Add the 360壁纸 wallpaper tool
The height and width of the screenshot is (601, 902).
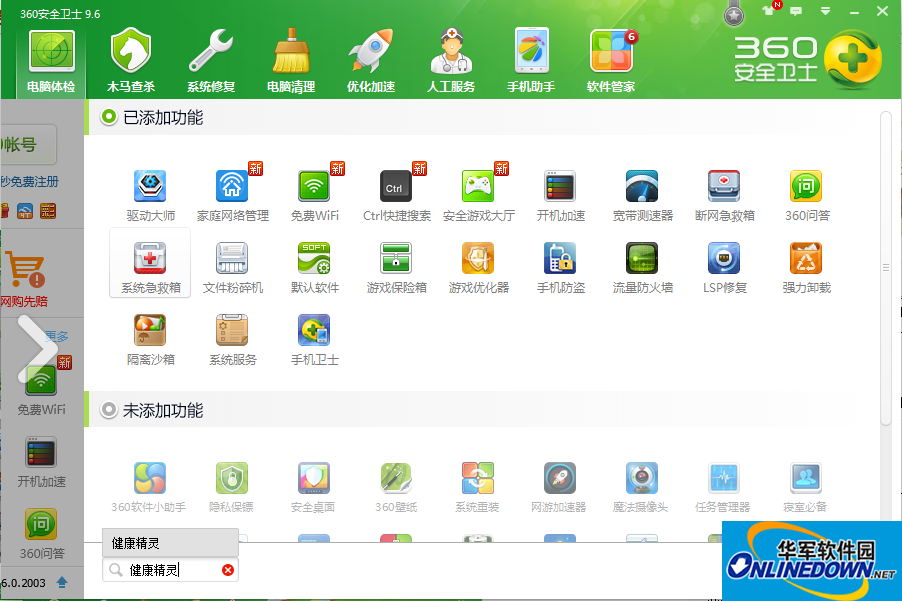(x=396, y=487)
